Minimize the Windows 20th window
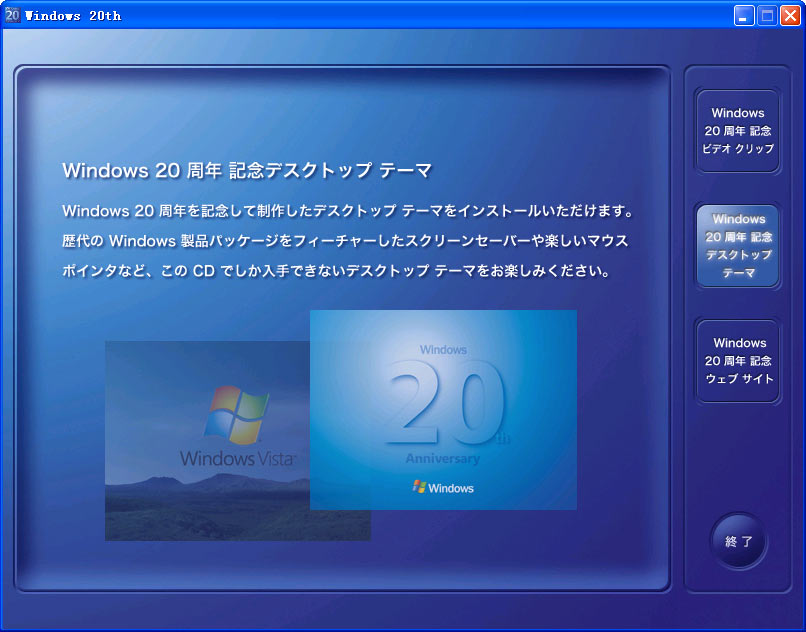 tap(743, 16)
